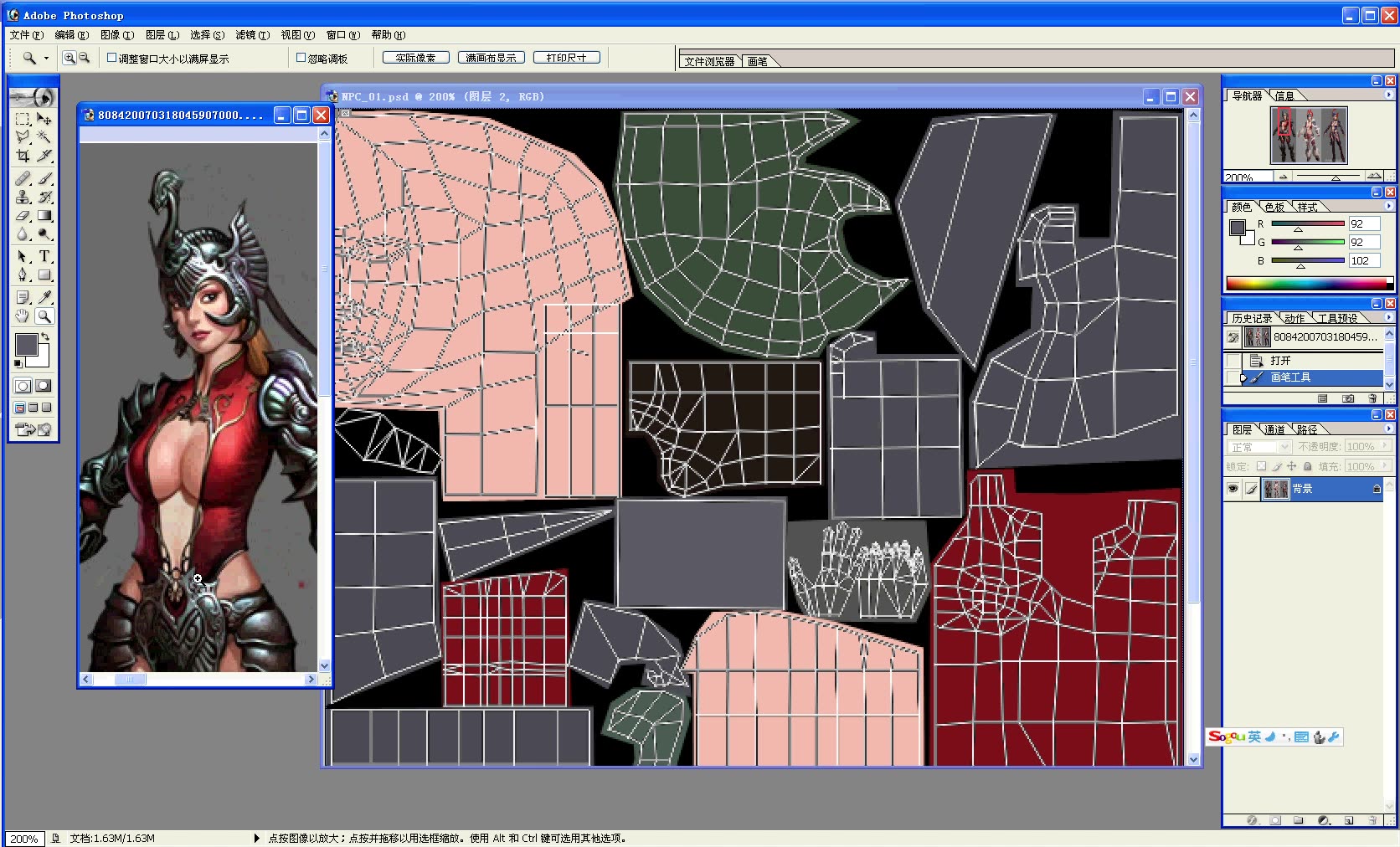Toggle full screen mode without menu bar
The width and height of the screenshot is (1400, 847).
coord(47,408)
